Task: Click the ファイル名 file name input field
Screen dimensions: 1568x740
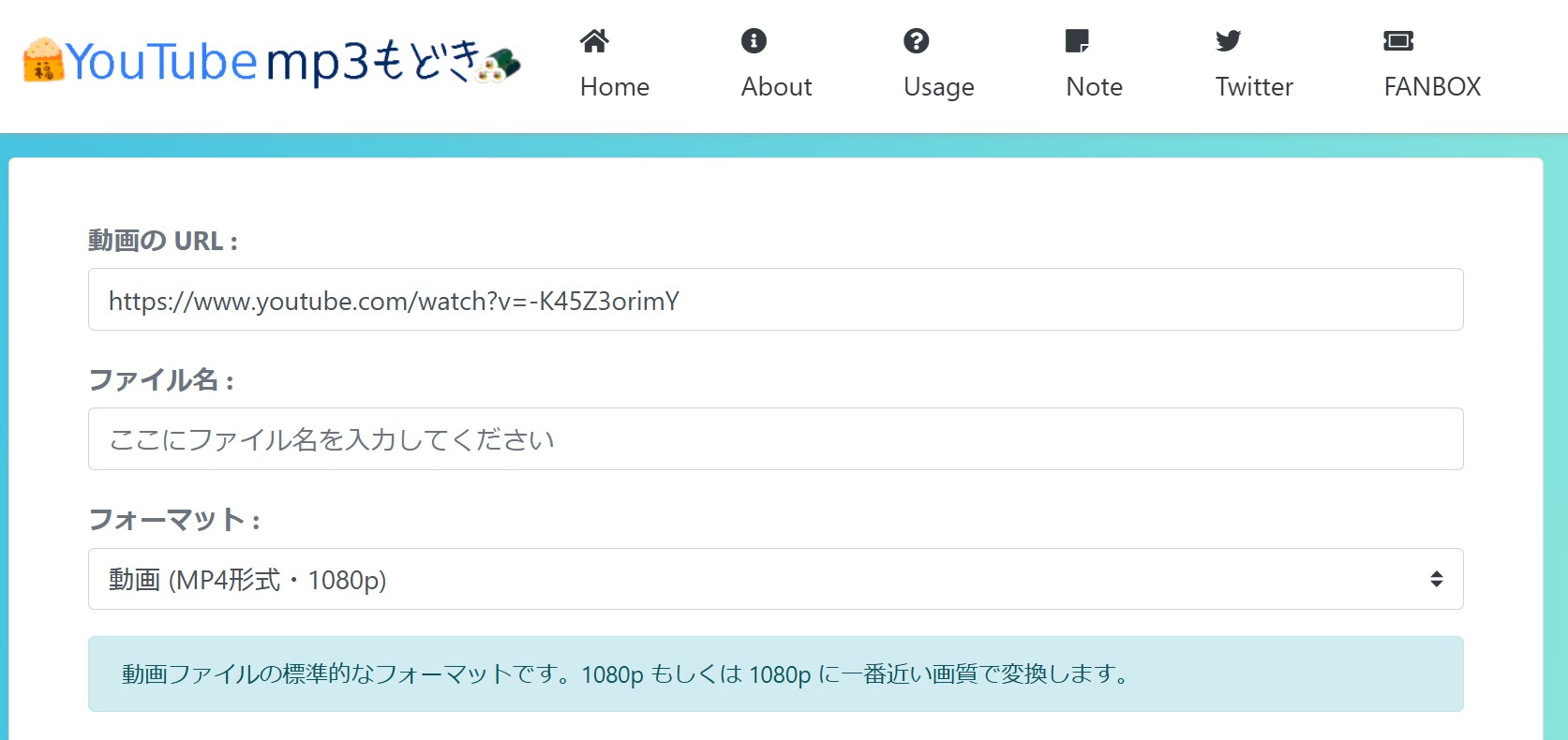Action: pos(776,439)
